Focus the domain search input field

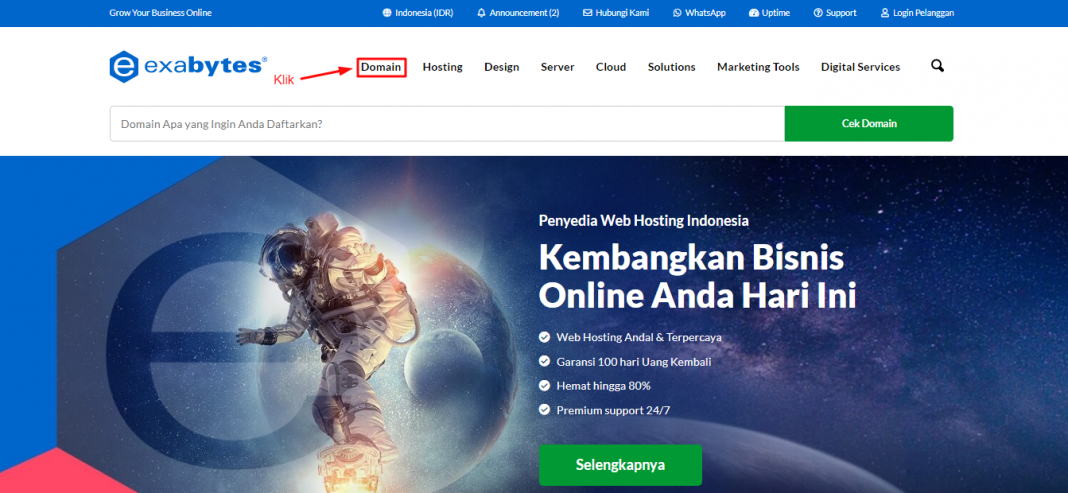pos(447,124)
